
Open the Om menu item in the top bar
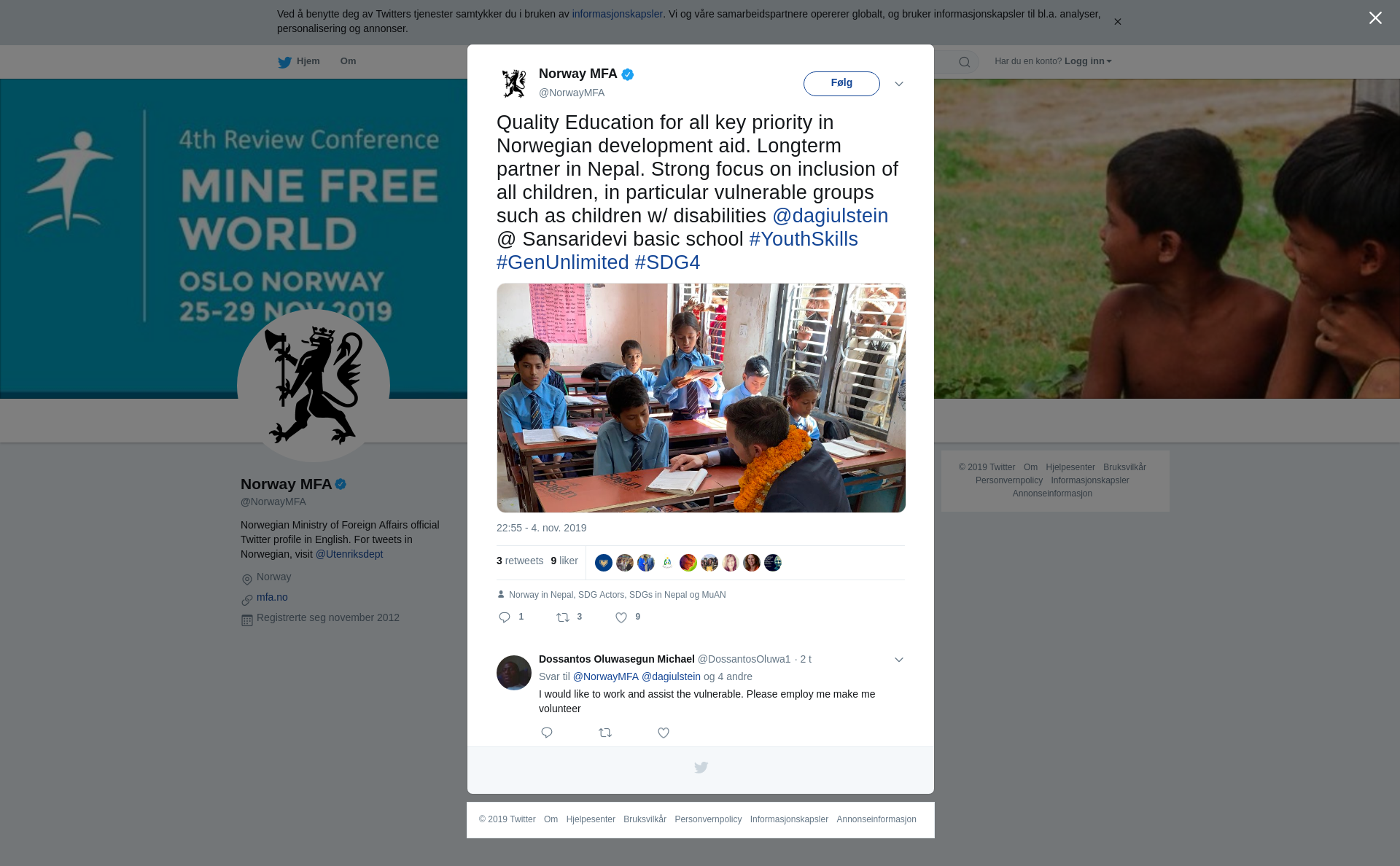click(348, 61)
